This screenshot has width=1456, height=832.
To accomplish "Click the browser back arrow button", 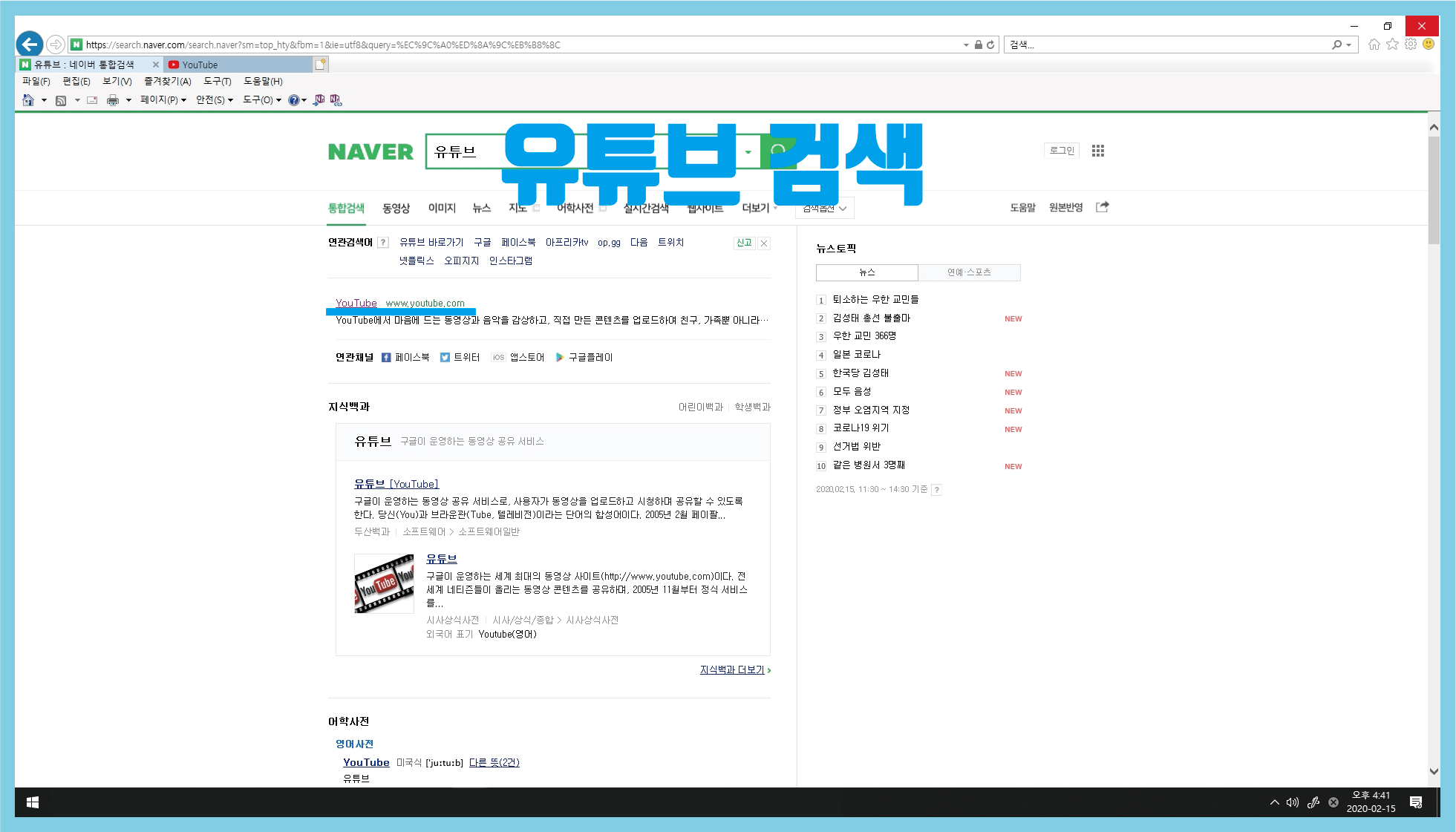I will pos(30,44).
